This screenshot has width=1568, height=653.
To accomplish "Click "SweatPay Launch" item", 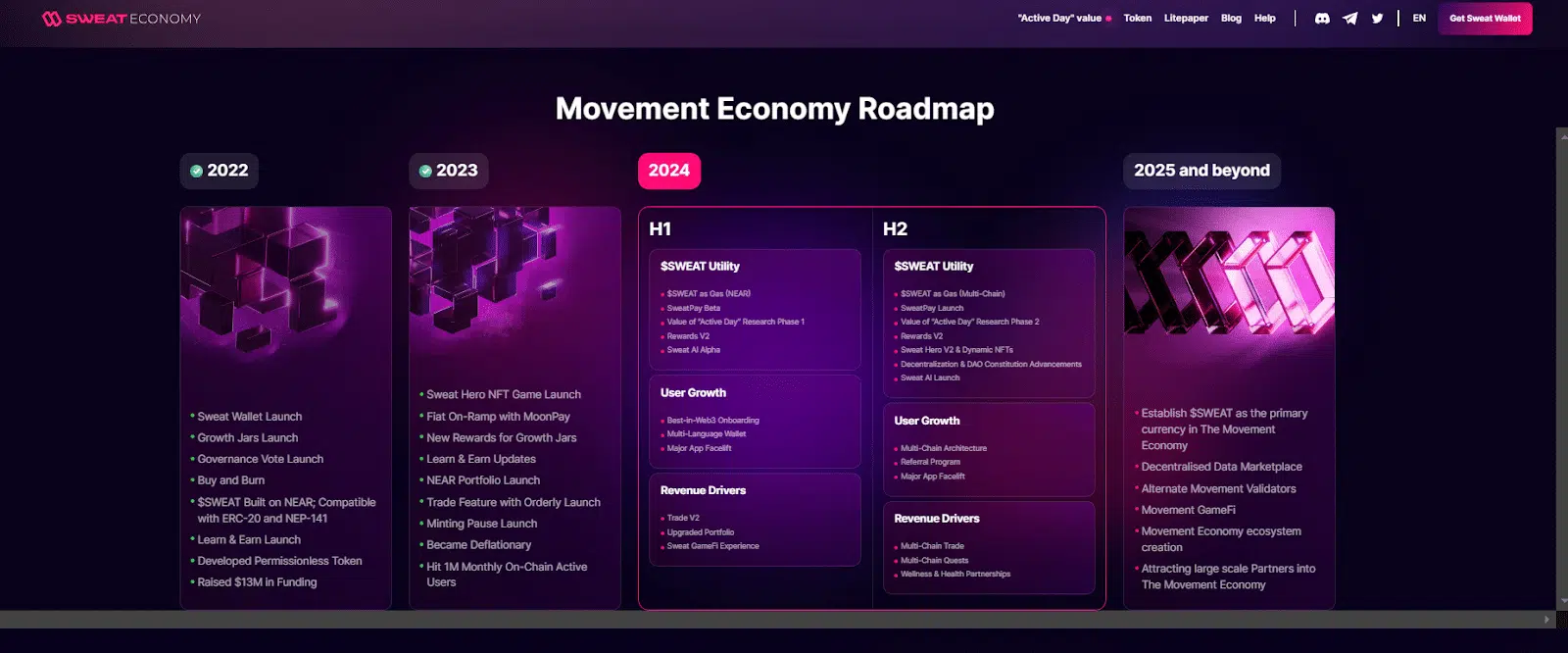I will pos(932,308).
